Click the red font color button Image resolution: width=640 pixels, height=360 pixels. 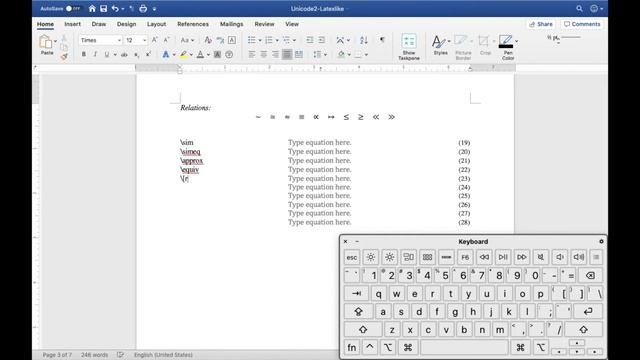[200, 54]
